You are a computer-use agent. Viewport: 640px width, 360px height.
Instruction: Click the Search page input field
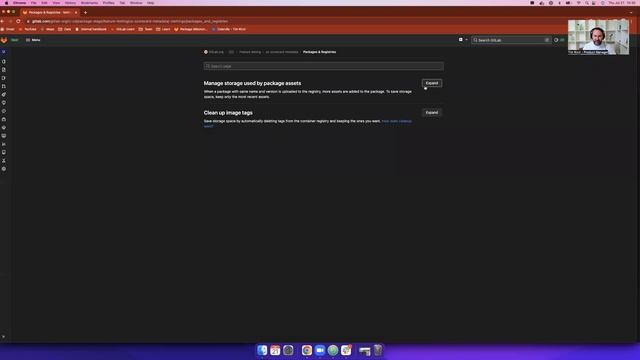(323, 66)
